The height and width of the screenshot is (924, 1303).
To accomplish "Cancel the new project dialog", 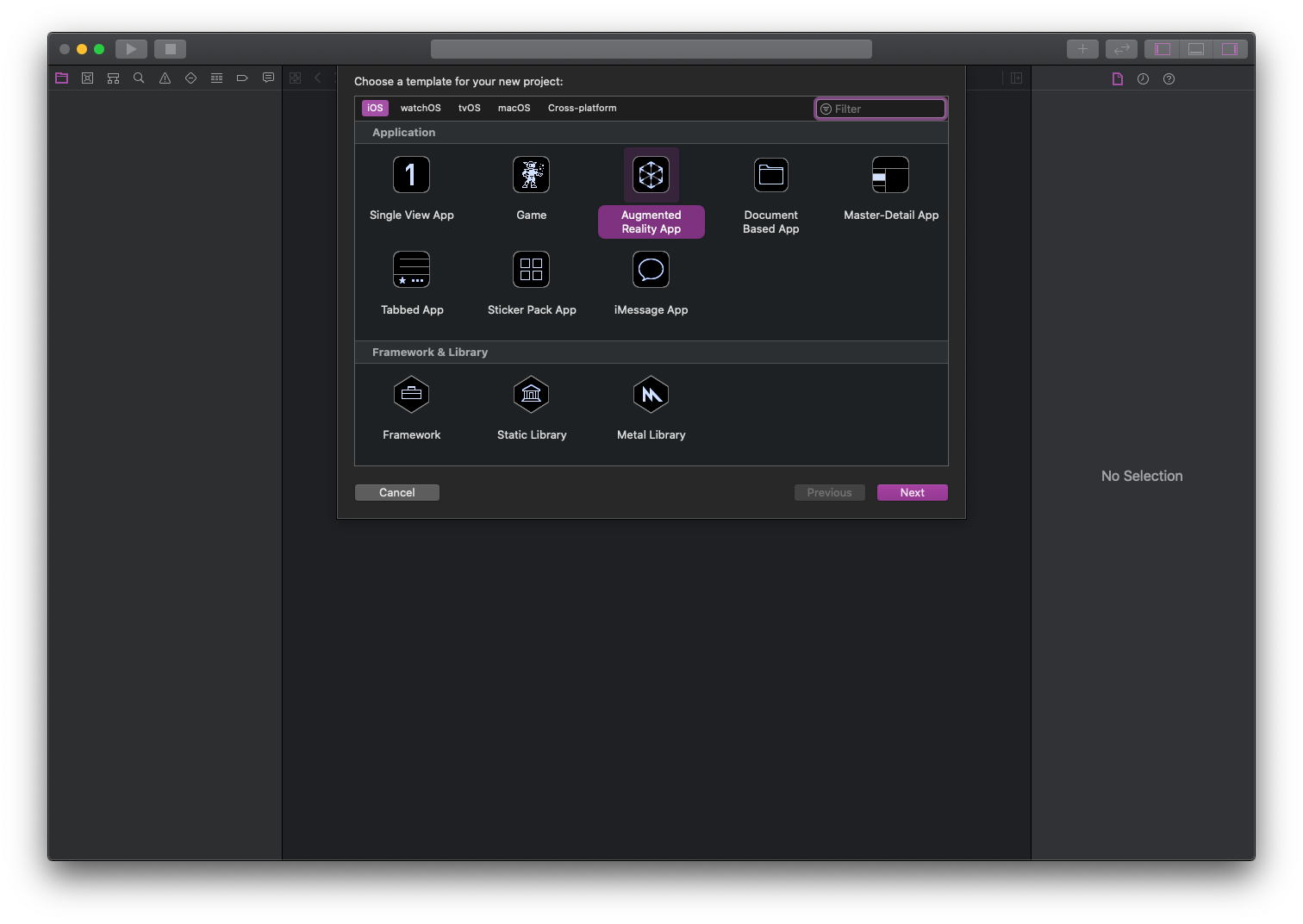I will point(396,492).
